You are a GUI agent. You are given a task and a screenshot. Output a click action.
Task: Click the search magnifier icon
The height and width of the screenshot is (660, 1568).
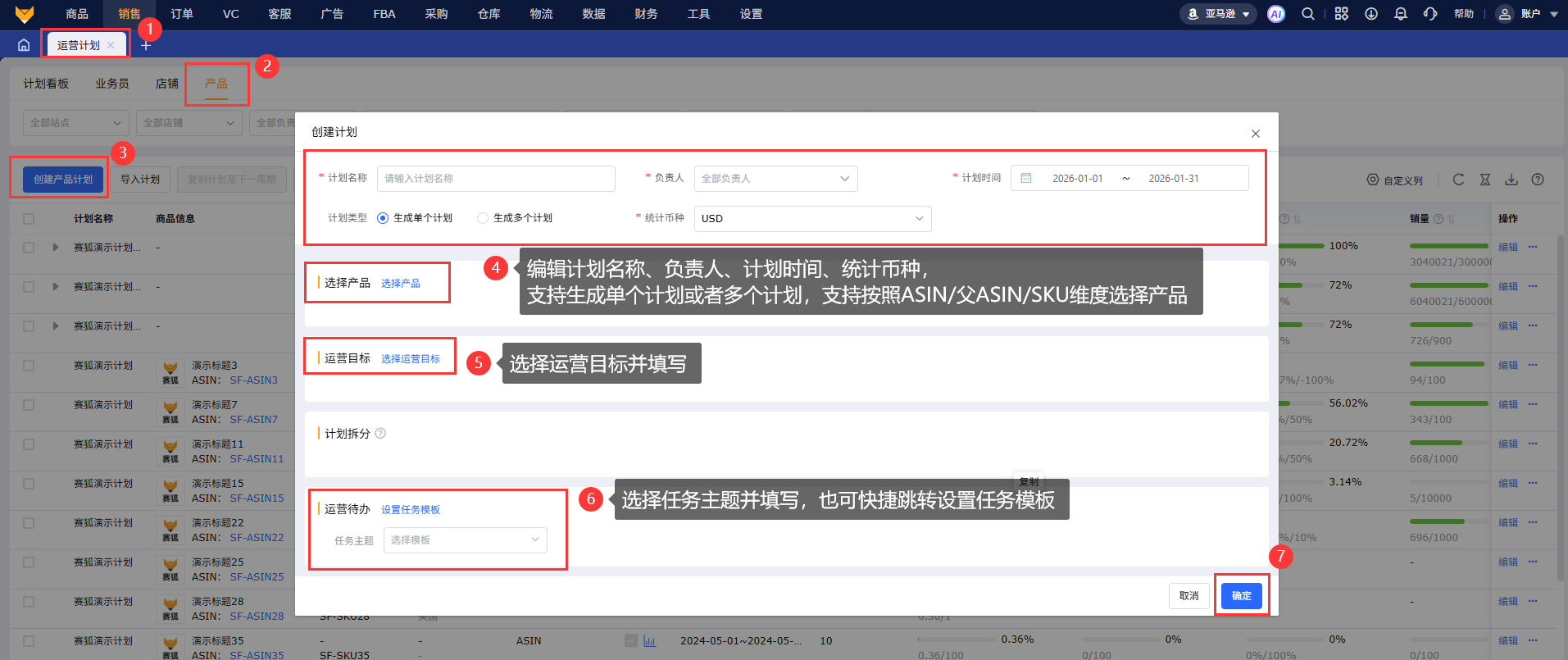click(1308, 14)
